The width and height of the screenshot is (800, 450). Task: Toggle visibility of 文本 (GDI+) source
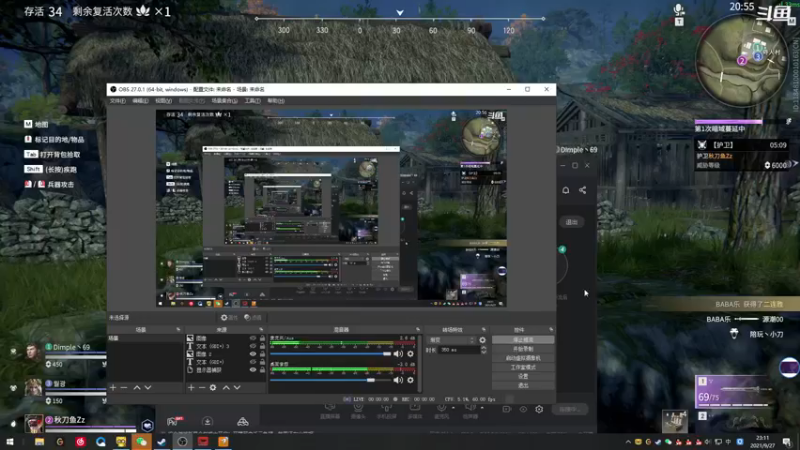tap(253, 362)
